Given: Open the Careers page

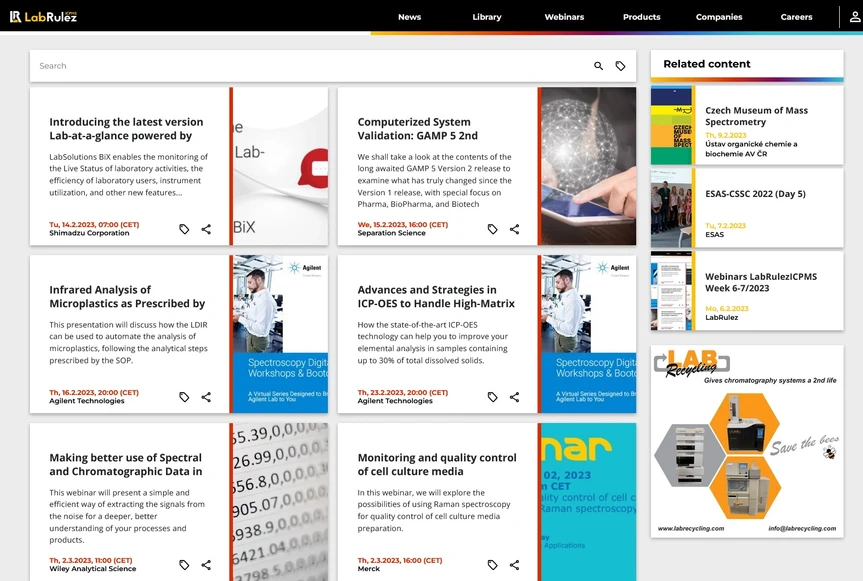Looking at the screenshot, I should (796, 17).
